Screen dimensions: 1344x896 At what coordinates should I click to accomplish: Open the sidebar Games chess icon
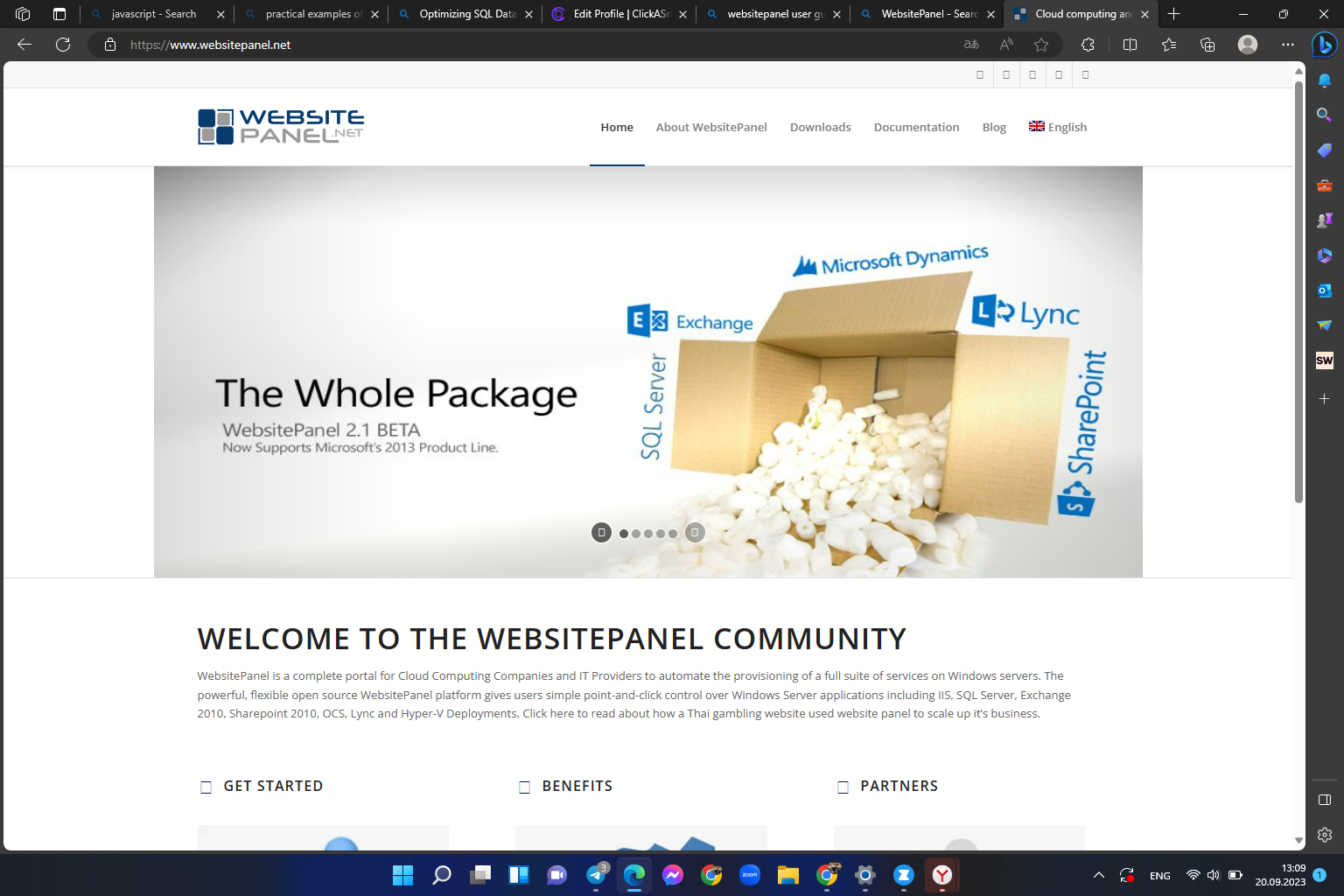click(1325, 220)
